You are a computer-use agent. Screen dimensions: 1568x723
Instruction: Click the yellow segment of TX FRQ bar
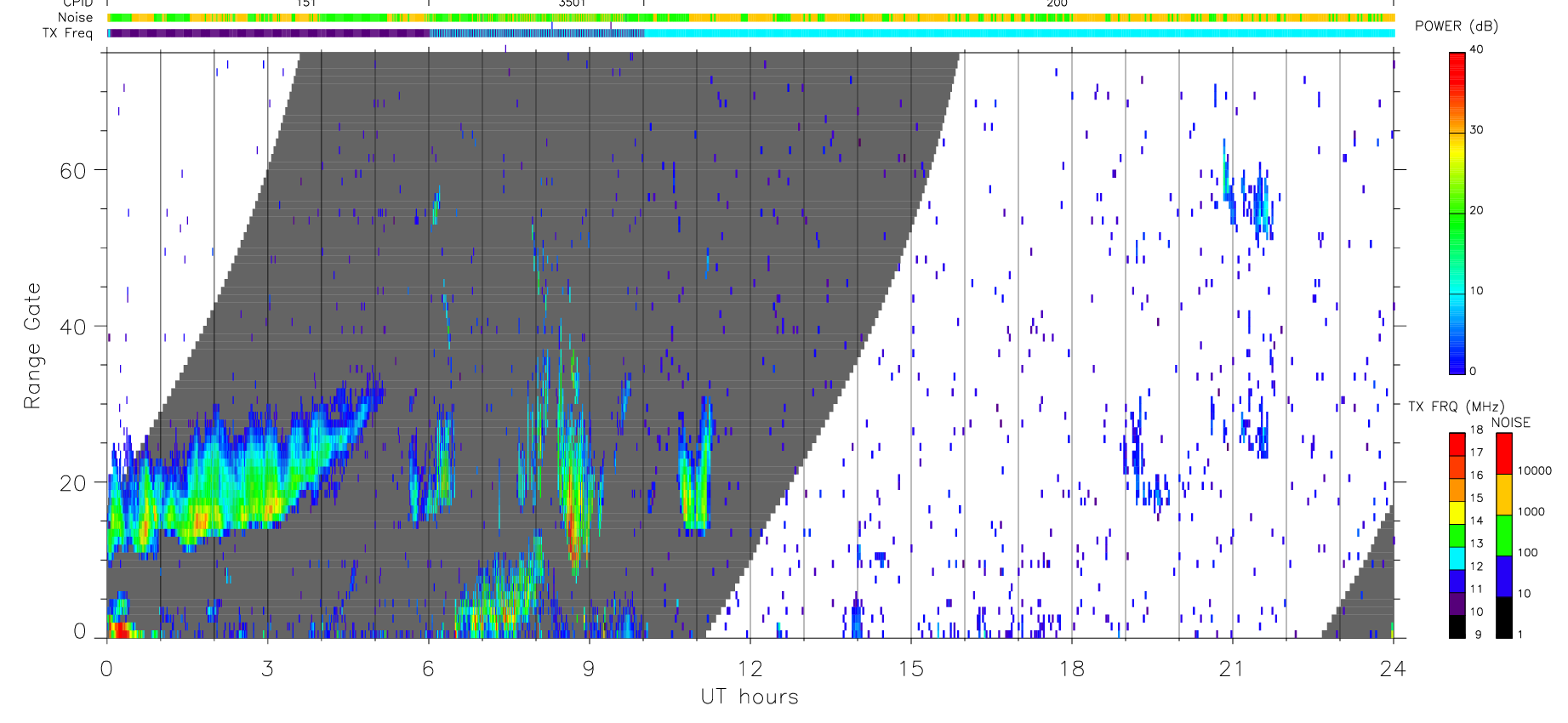pyautogui.click(x=1457, y=513)
